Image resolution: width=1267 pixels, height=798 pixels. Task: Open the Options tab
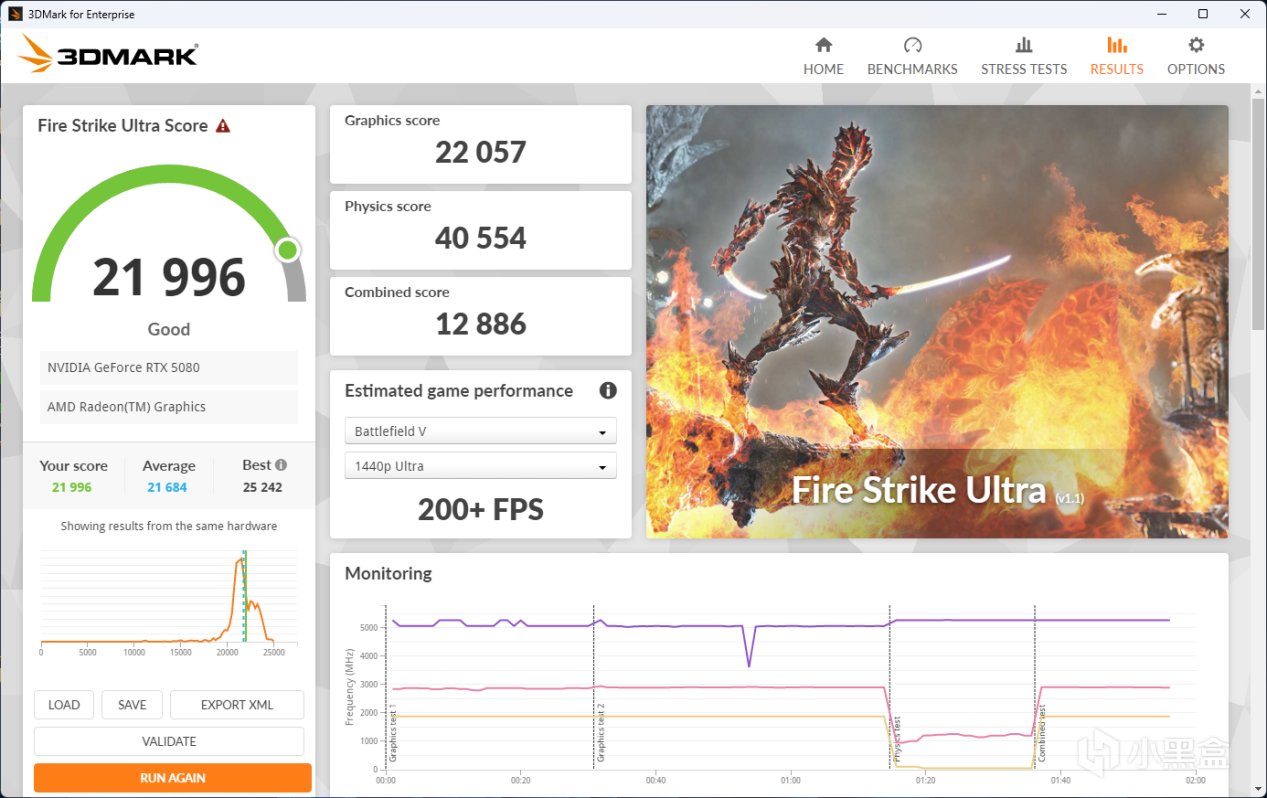coord(1196,57)
